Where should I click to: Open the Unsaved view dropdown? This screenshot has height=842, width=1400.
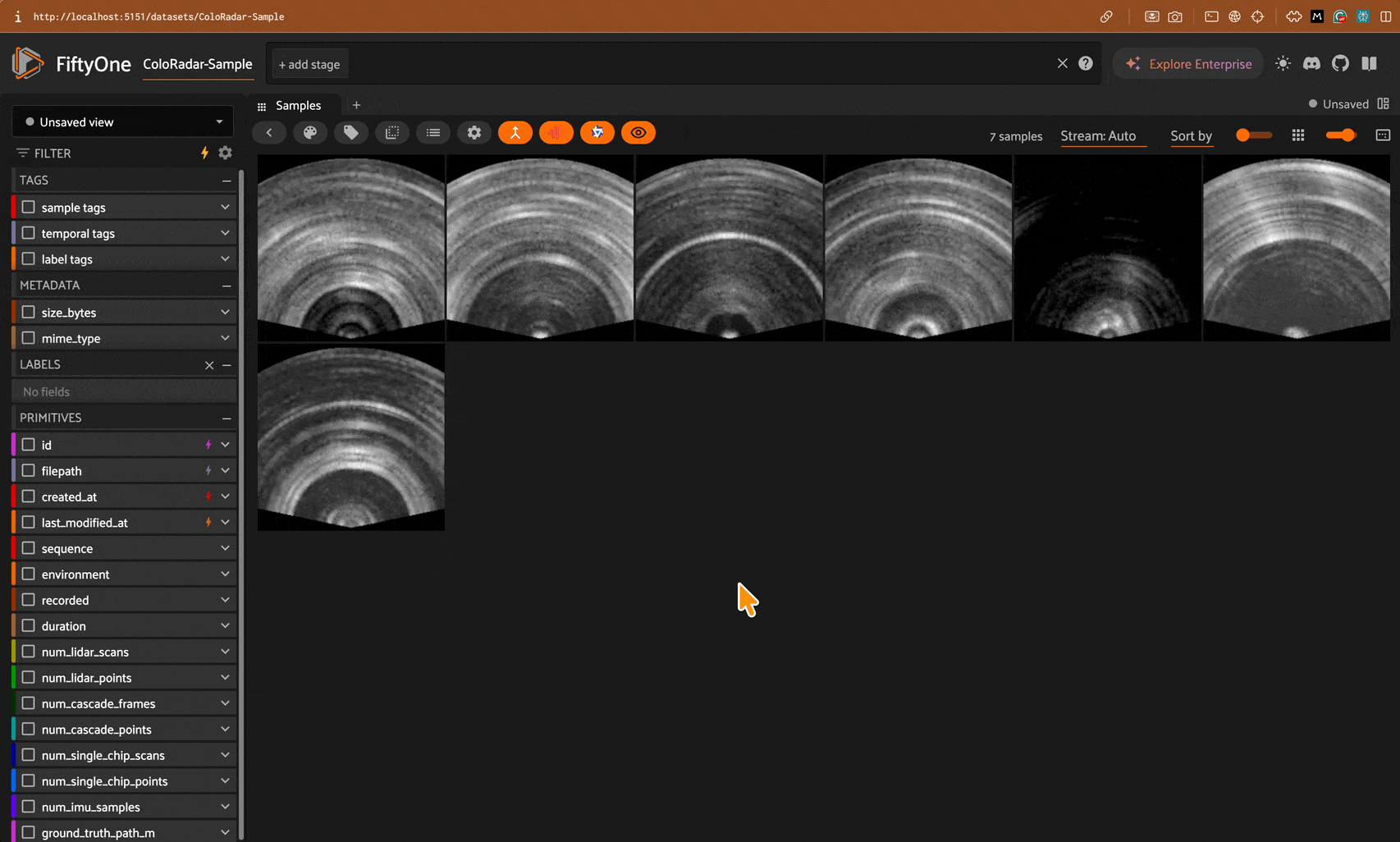pos(122,121)
